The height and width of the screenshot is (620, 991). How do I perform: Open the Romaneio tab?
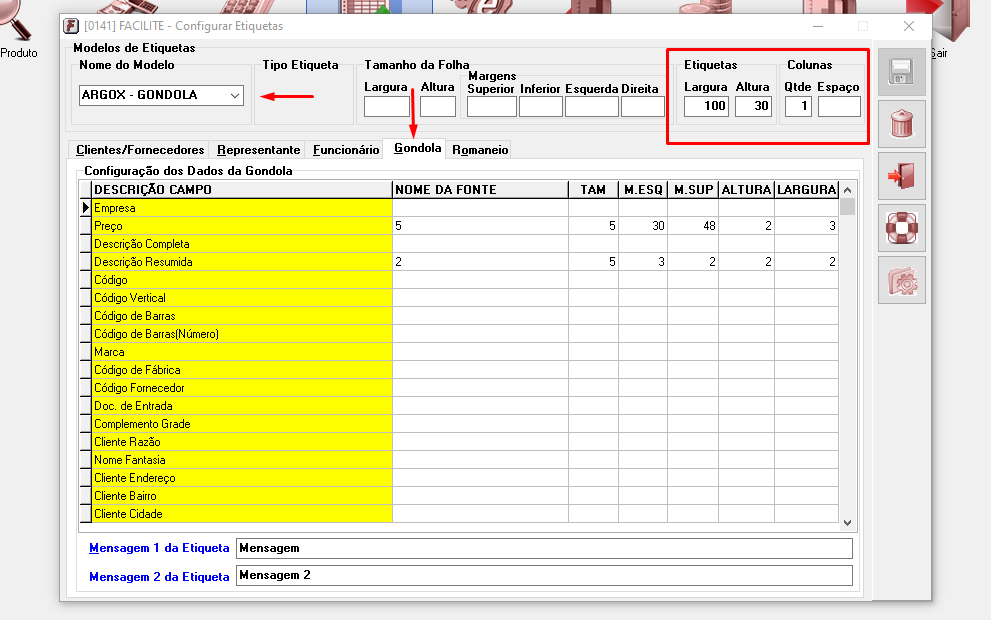tap(480, 150)
